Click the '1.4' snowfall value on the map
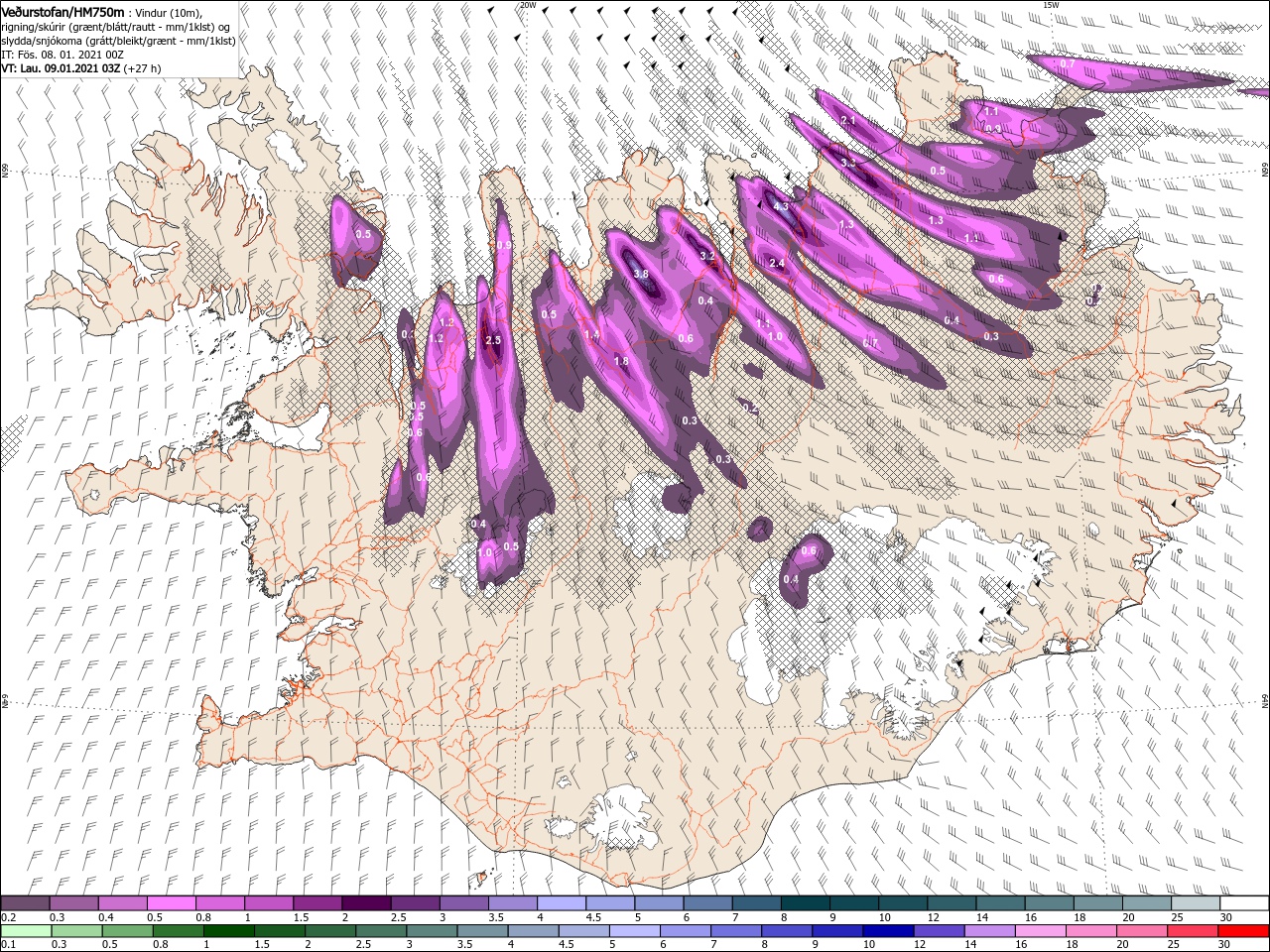This screenshot has width=1270, height=952. point(591,335)
